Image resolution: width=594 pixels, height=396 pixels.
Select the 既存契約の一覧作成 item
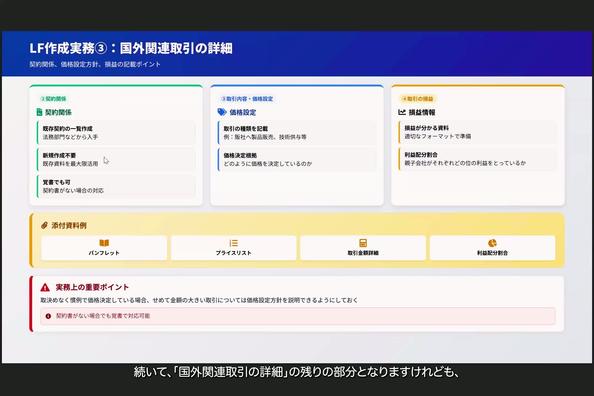tap(116, 133)
